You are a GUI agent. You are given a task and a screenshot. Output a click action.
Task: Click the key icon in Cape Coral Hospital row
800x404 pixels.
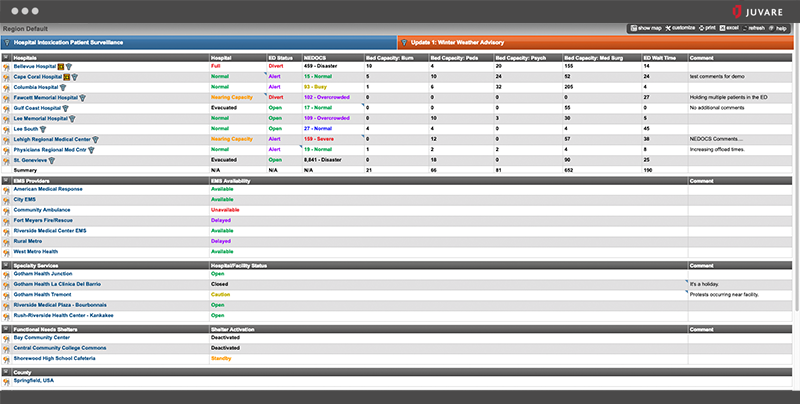6,78
